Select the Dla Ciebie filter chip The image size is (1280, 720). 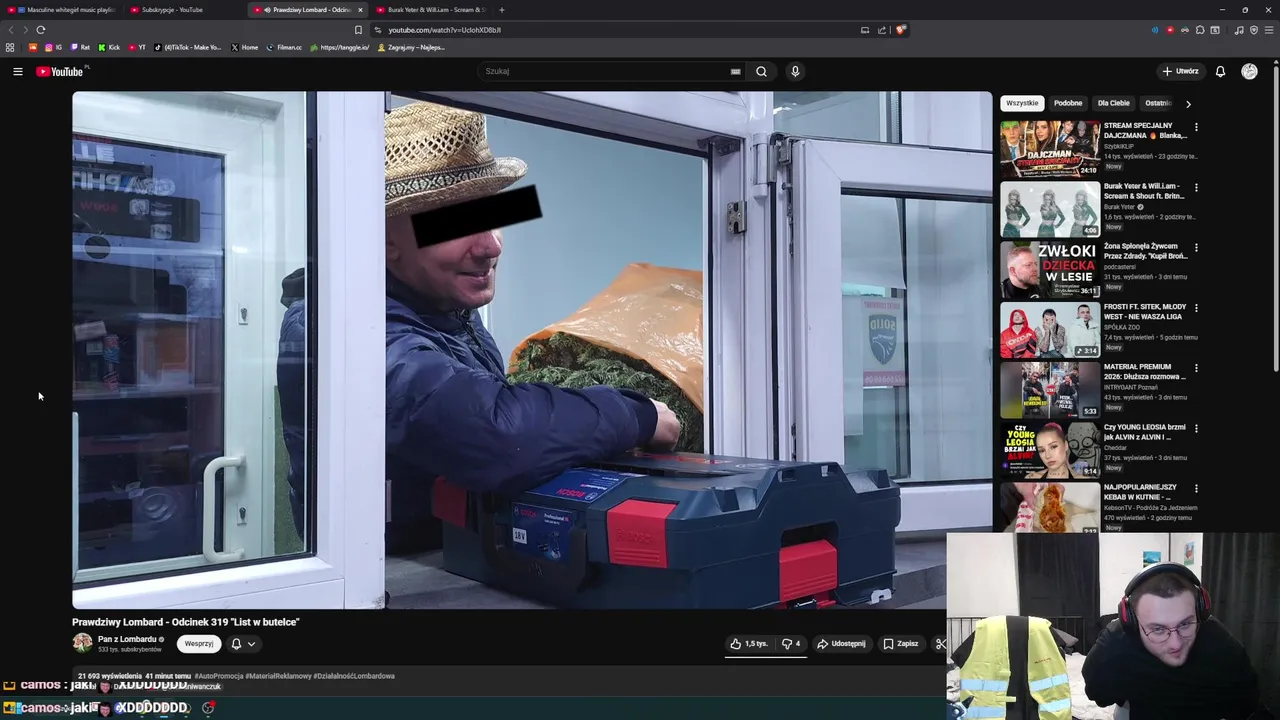click(1114, 103)
